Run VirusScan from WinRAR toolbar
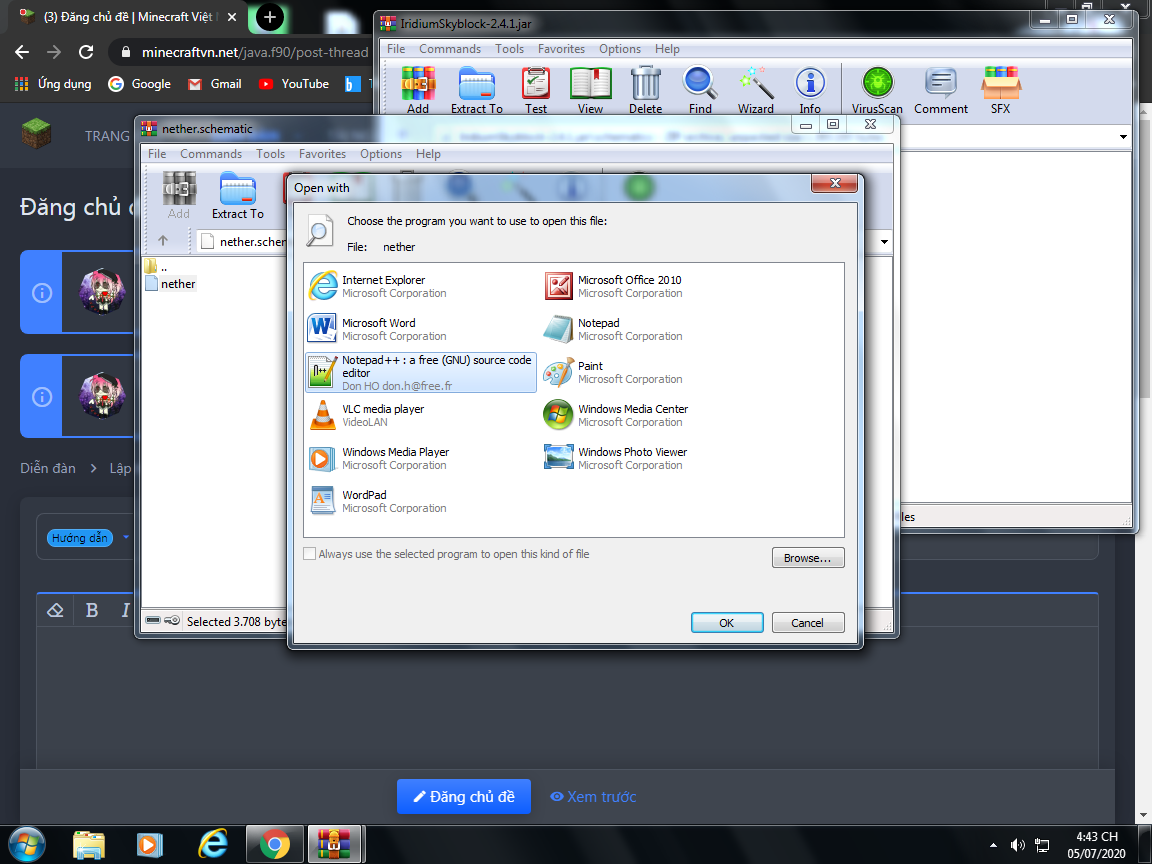The image size is (1152, 864). pyautogui.click(x=877, y=90)
